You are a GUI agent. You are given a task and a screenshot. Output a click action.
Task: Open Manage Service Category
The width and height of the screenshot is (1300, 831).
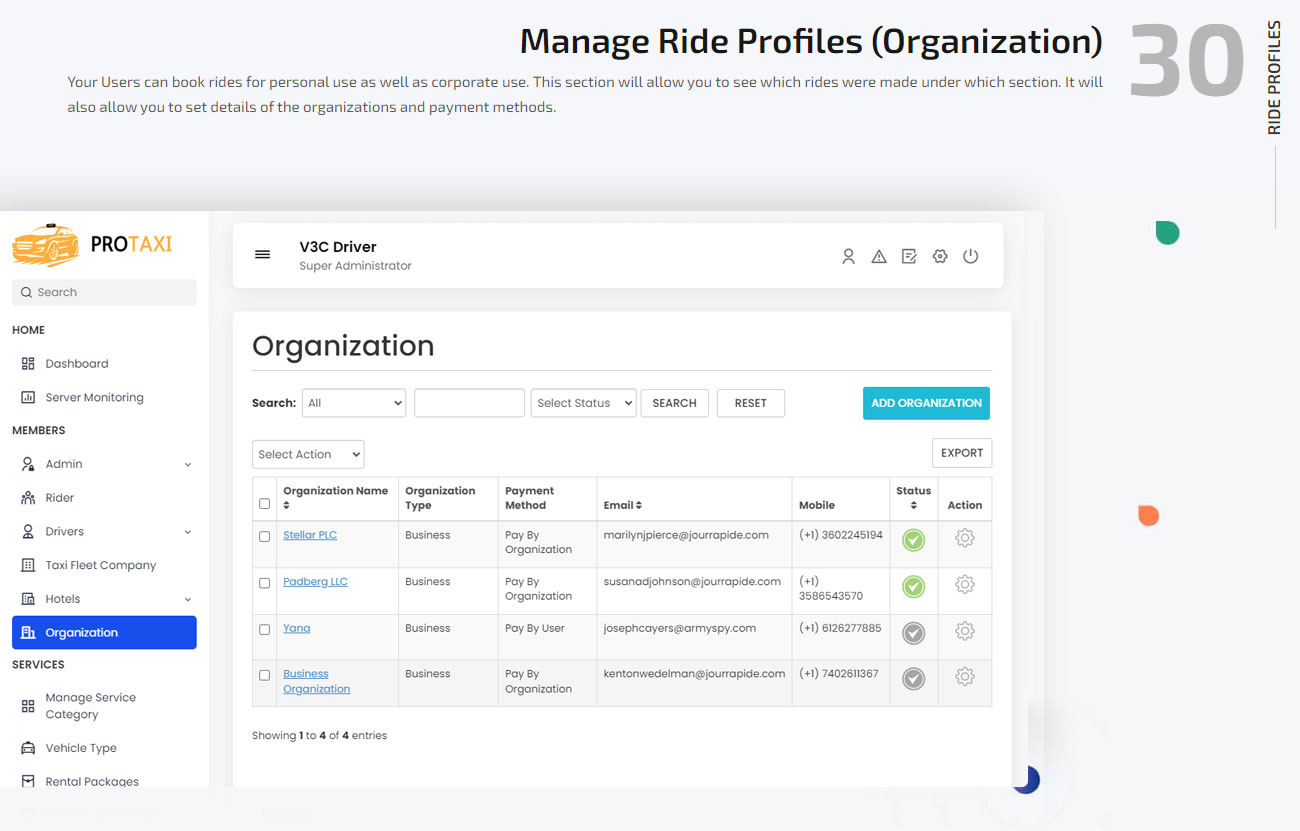click(x=89, y=705)
